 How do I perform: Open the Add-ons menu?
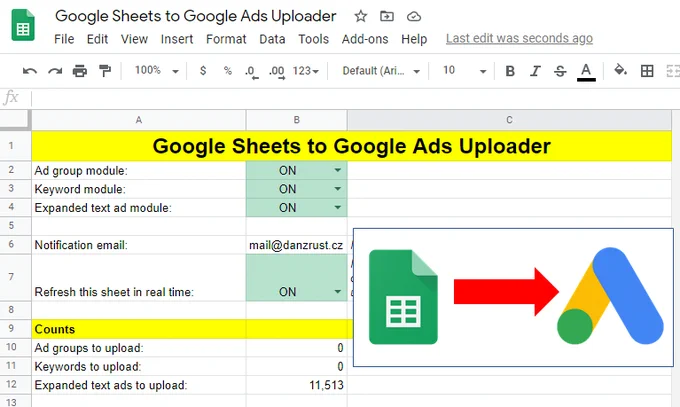click(365, 39)
